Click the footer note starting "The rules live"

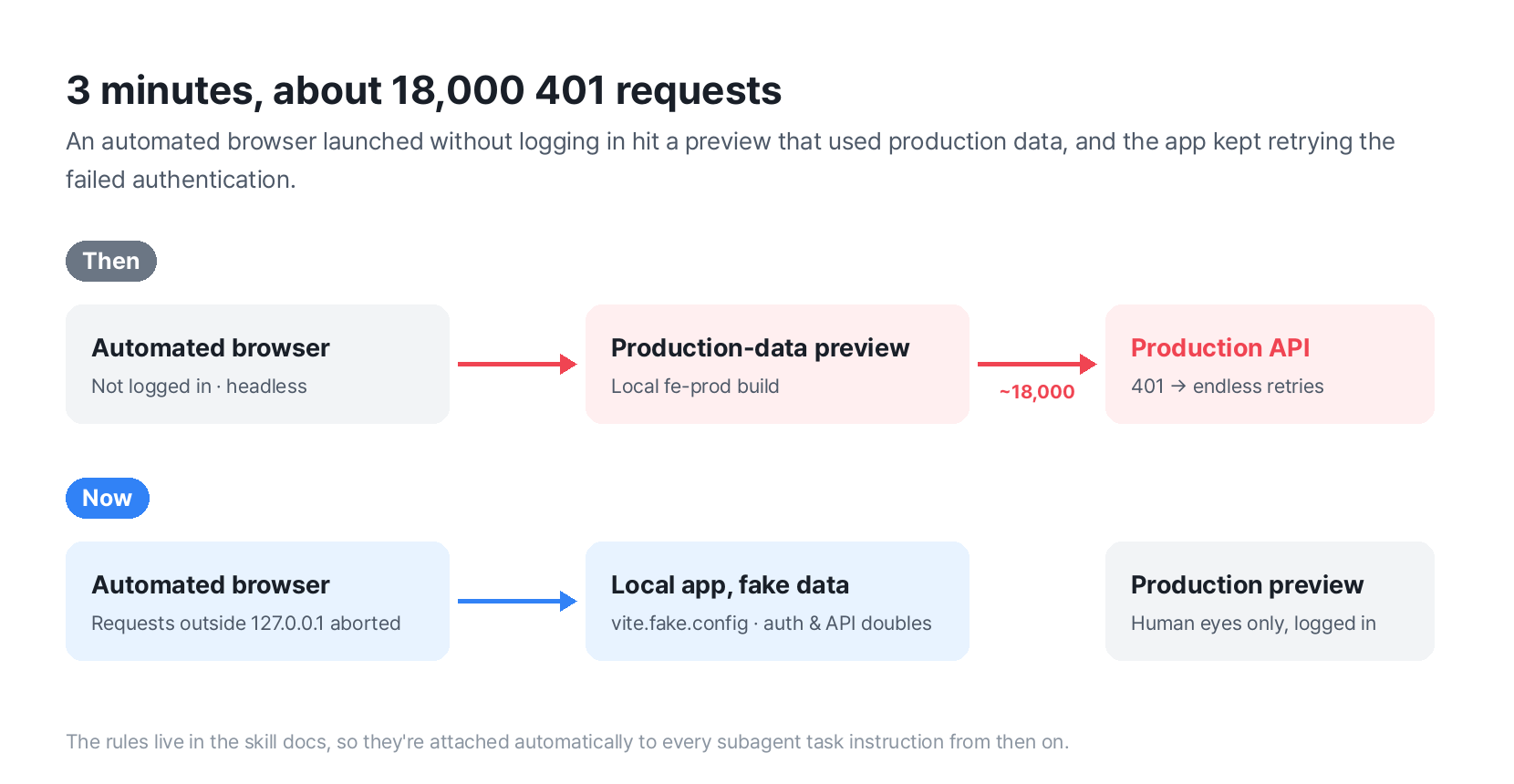click(x=567, y=742)
